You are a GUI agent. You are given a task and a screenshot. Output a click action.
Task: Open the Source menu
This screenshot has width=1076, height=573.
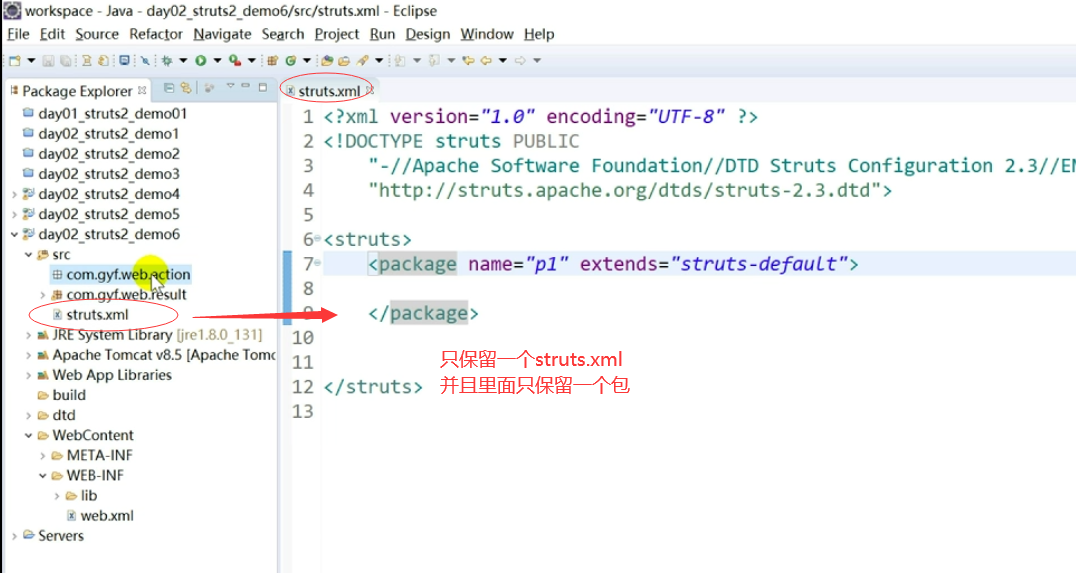97,34
